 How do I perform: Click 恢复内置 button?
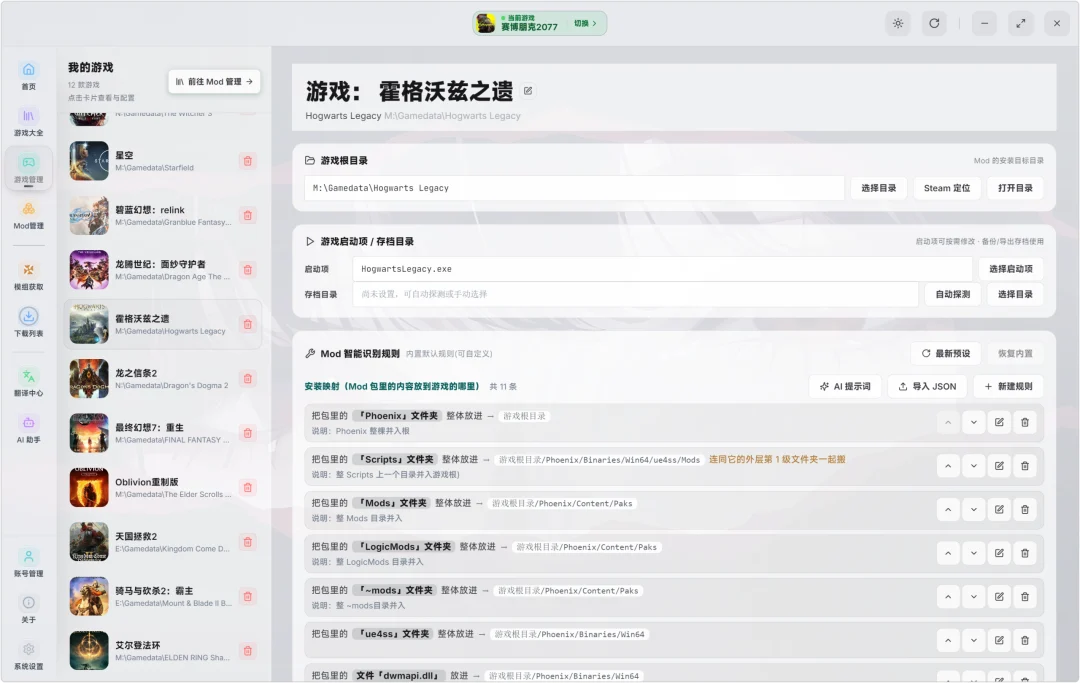coord(1015,353)
